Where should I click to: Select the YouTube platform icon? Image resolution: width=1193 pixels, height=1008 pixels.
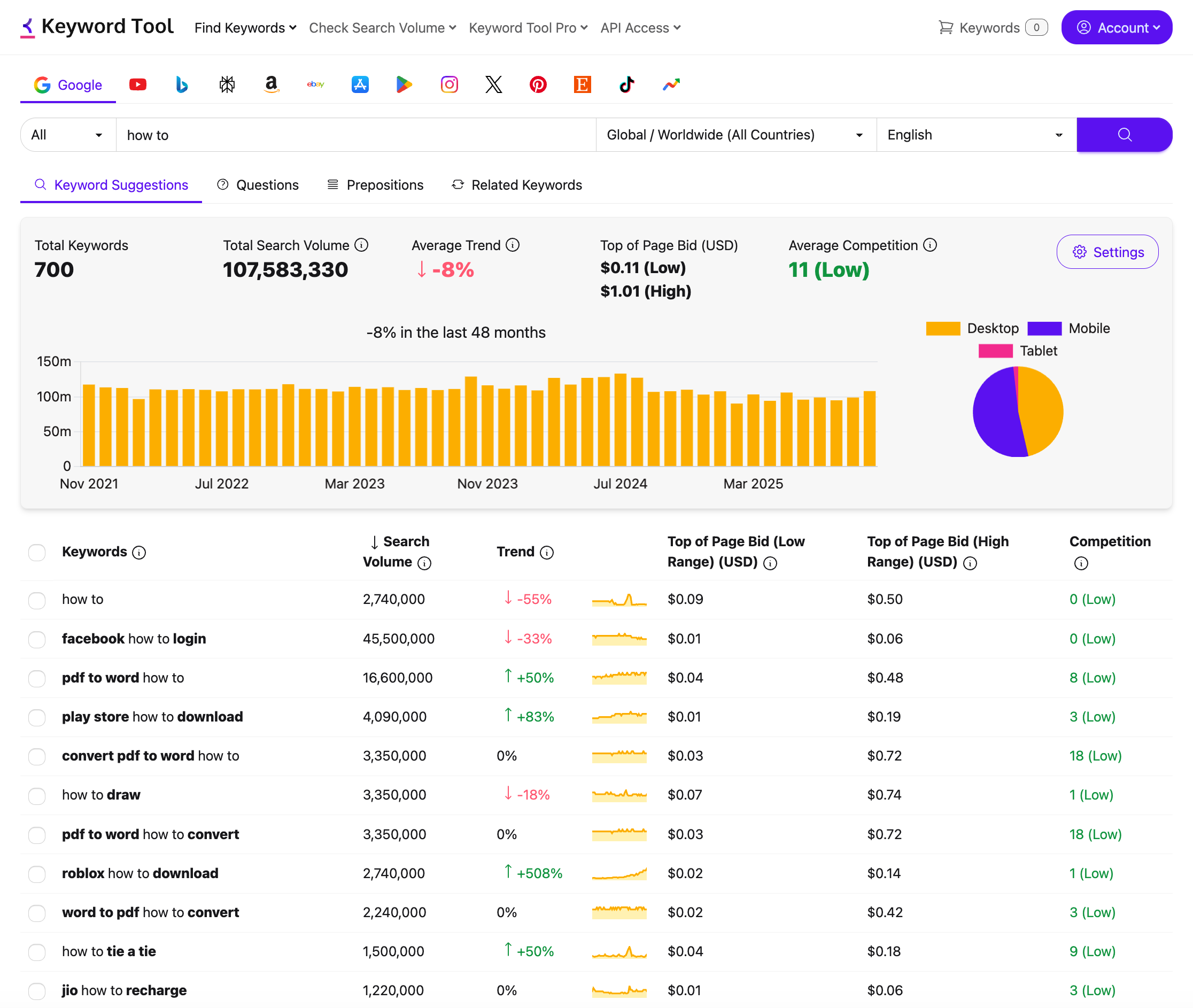click(138, 84)
